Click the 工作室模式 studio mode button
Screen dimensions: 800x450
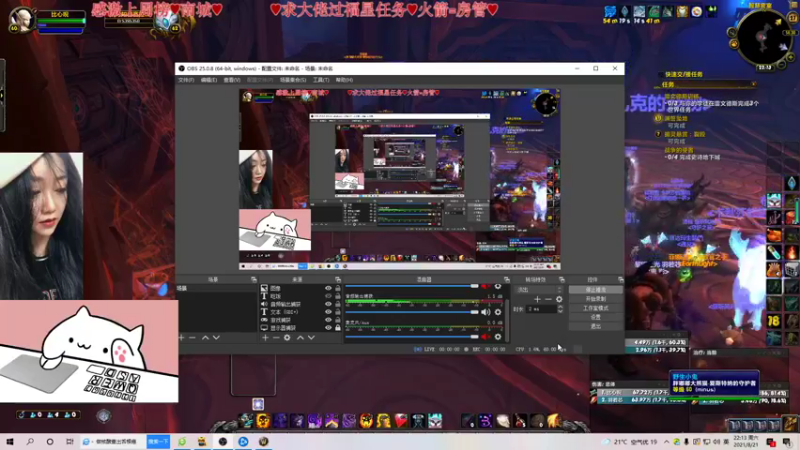click(x=595, y=308)
